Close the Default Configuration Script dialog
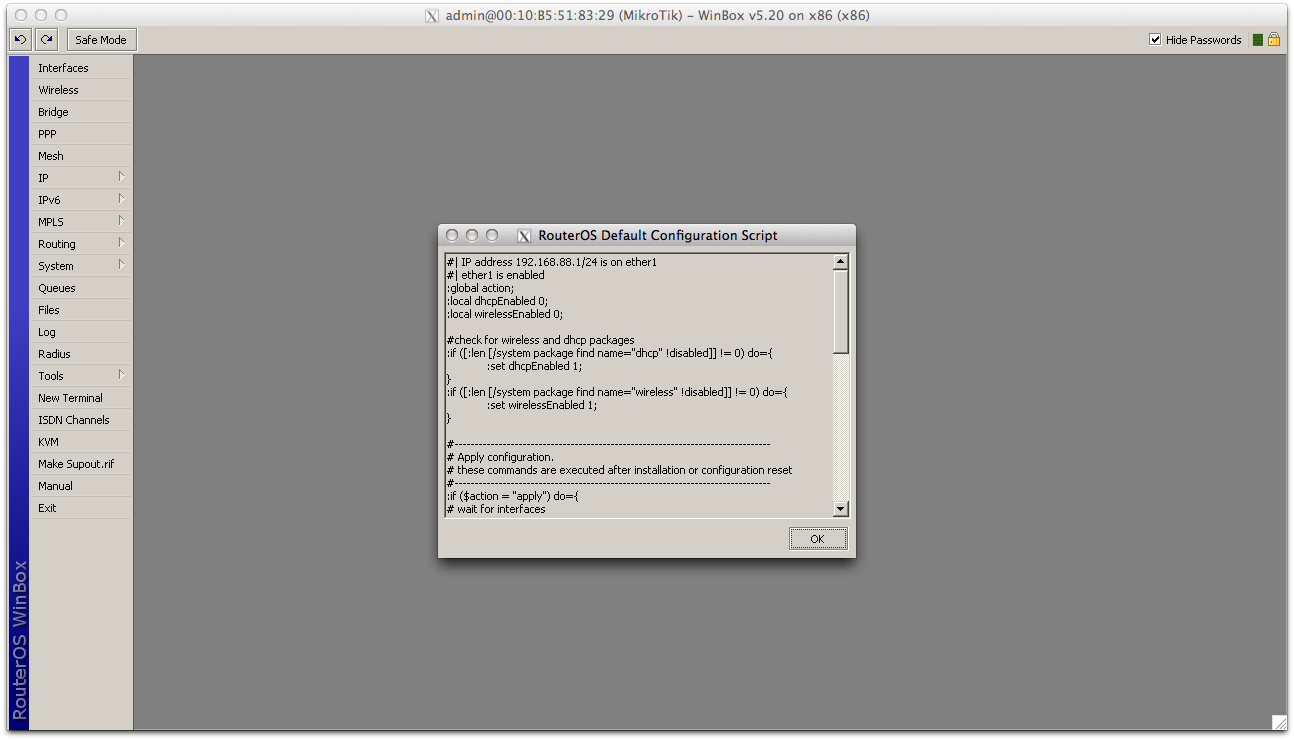Viewport: 1294px width, 740px height. coord(452,236)
